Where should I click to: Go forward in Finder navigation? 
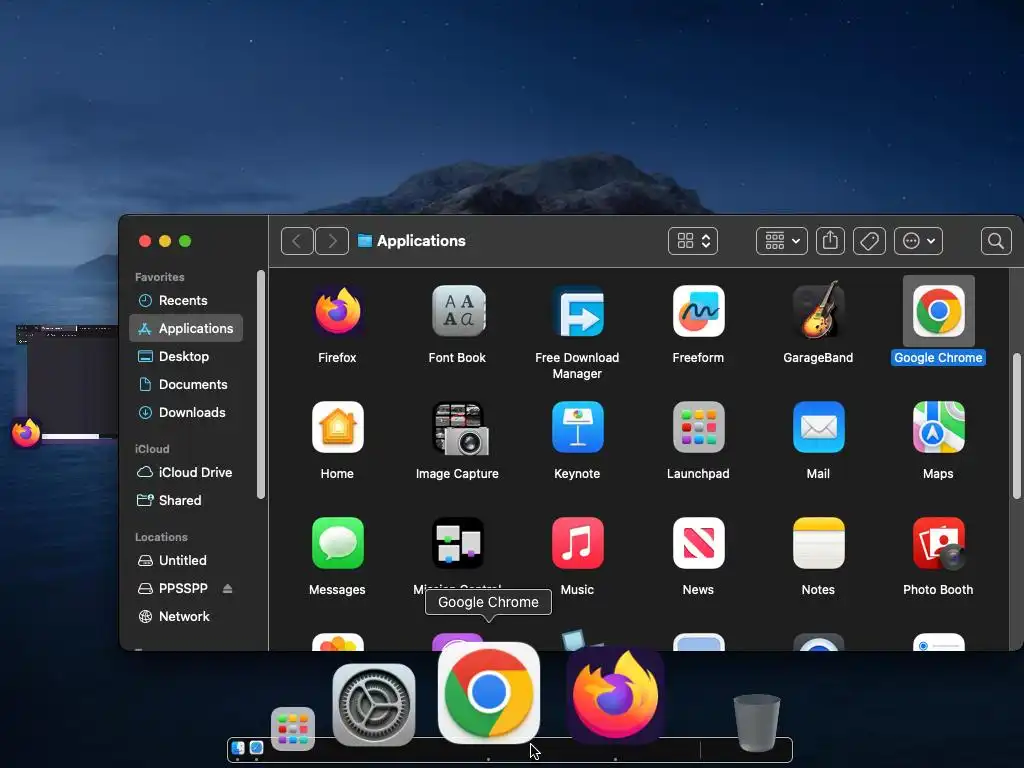click(x=332, y=241)
